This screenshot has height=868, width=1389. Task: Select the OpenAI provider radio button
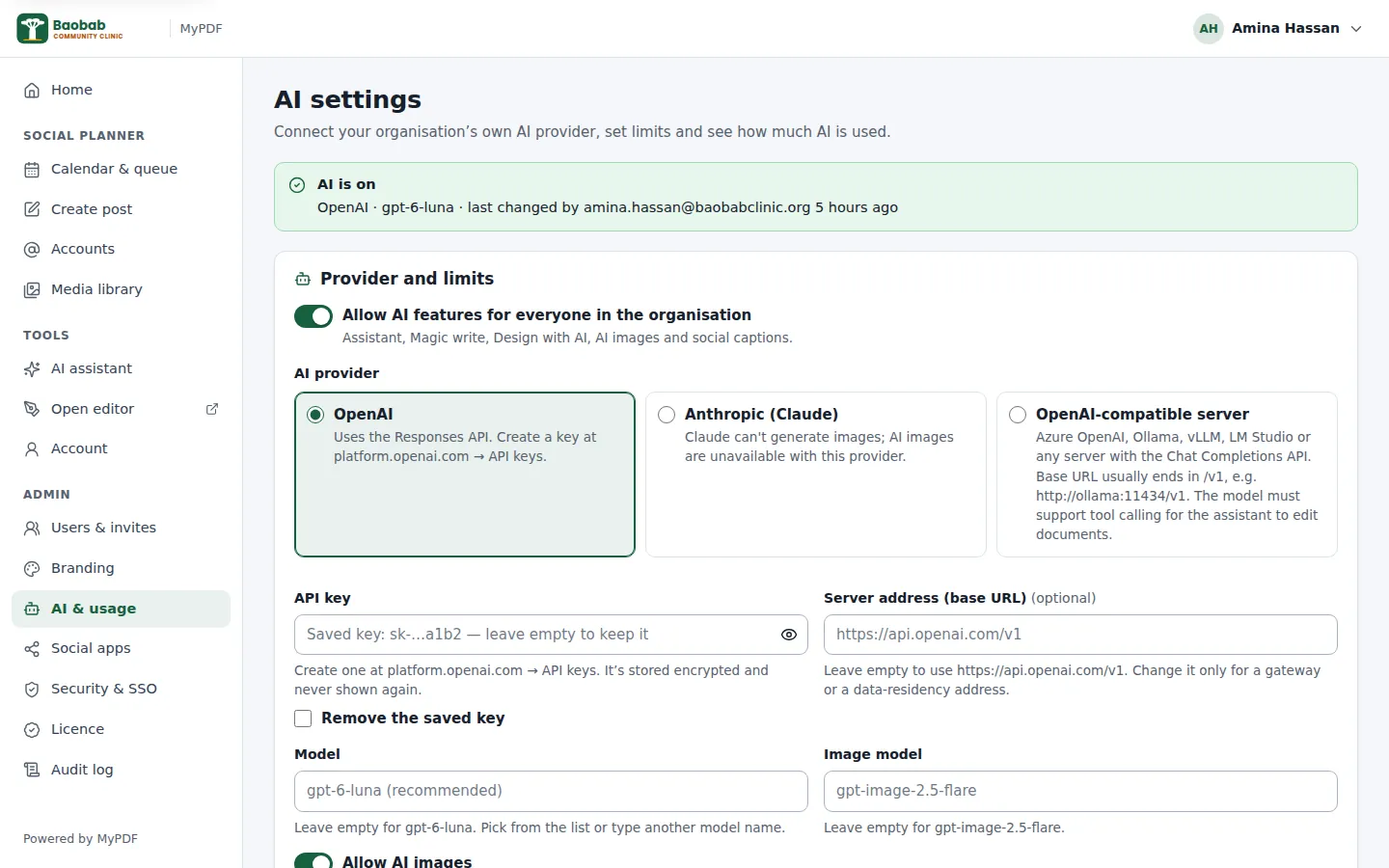point(315,415)
